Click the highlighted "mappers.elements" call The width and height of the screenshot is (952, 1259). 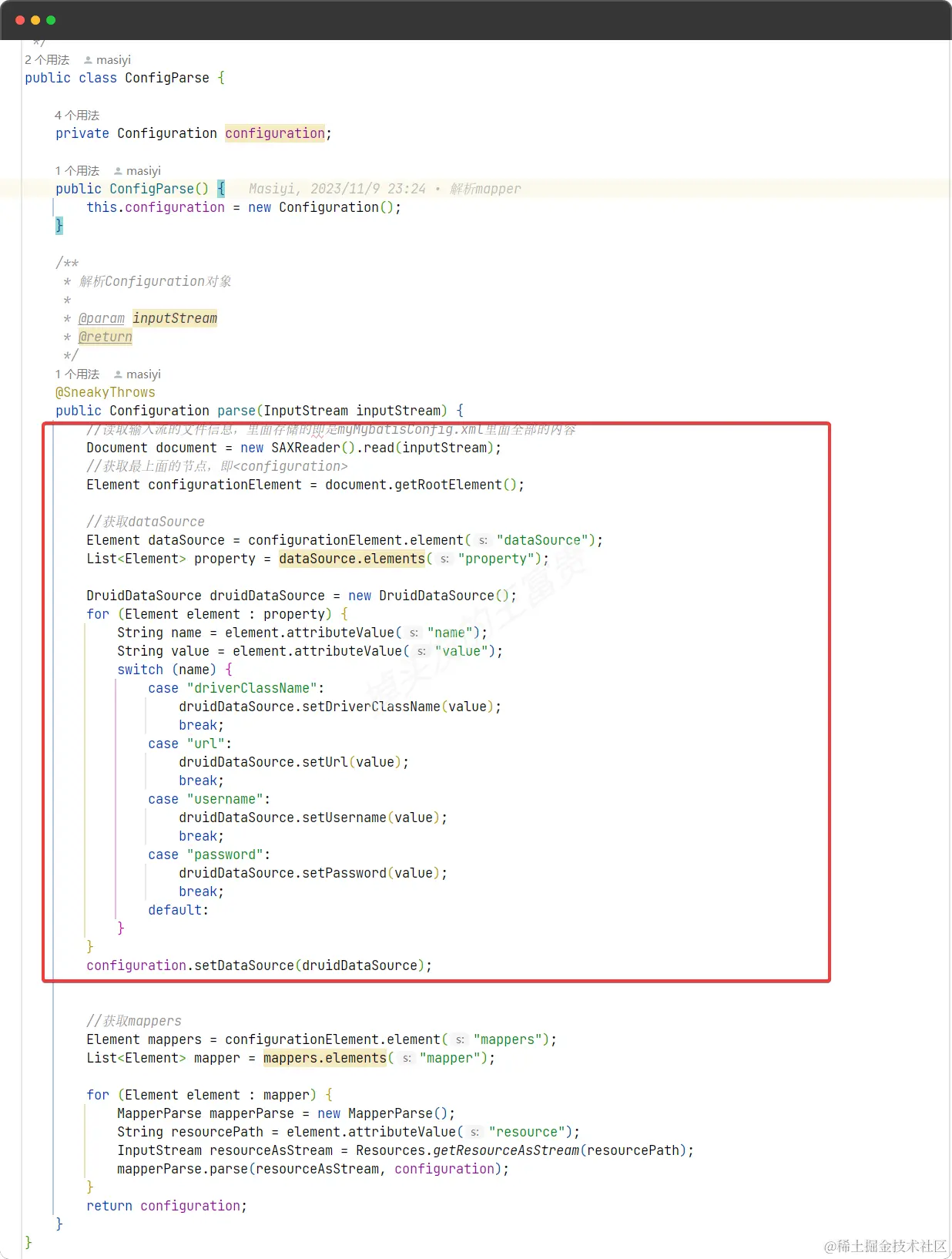coord(325,1058)
